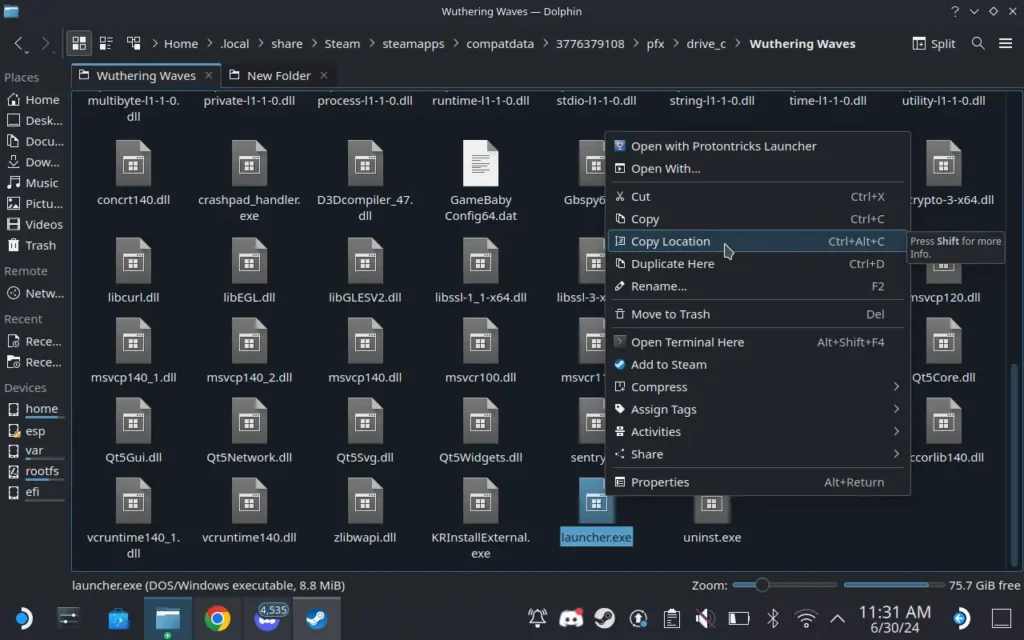The width and height of the screenshot is (1024, 640).
Task: Select Open Terminal Here
Action: coord(758,342)
